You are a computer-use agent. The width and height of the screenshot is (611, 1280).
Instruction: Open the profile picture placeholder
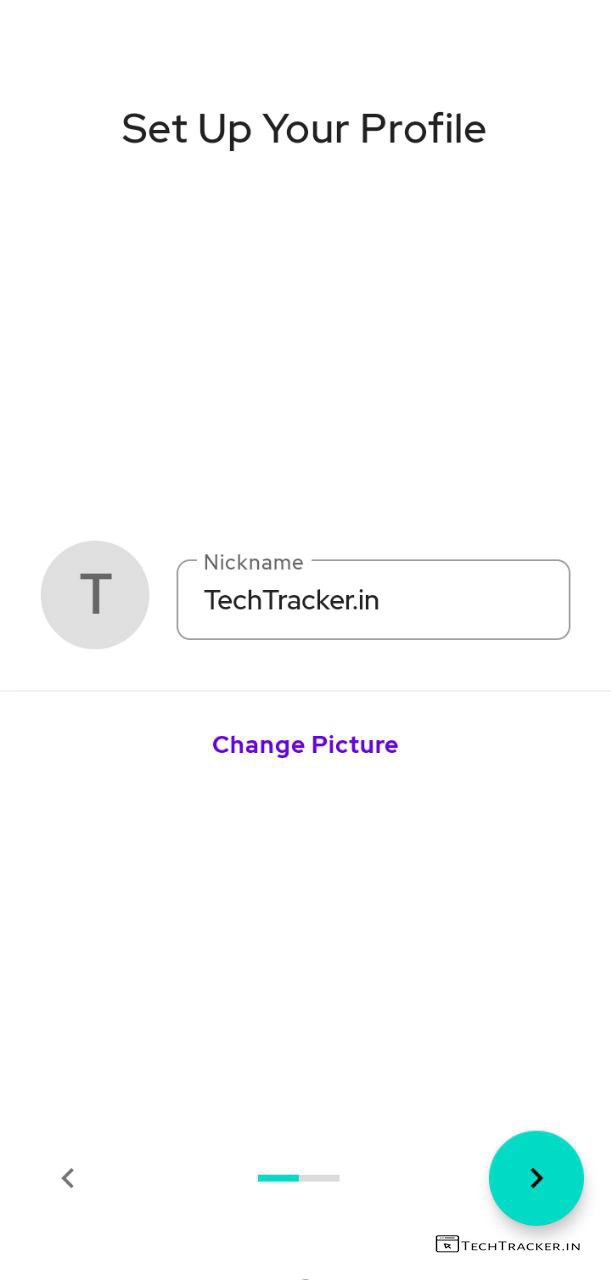[x=95, y=595]
